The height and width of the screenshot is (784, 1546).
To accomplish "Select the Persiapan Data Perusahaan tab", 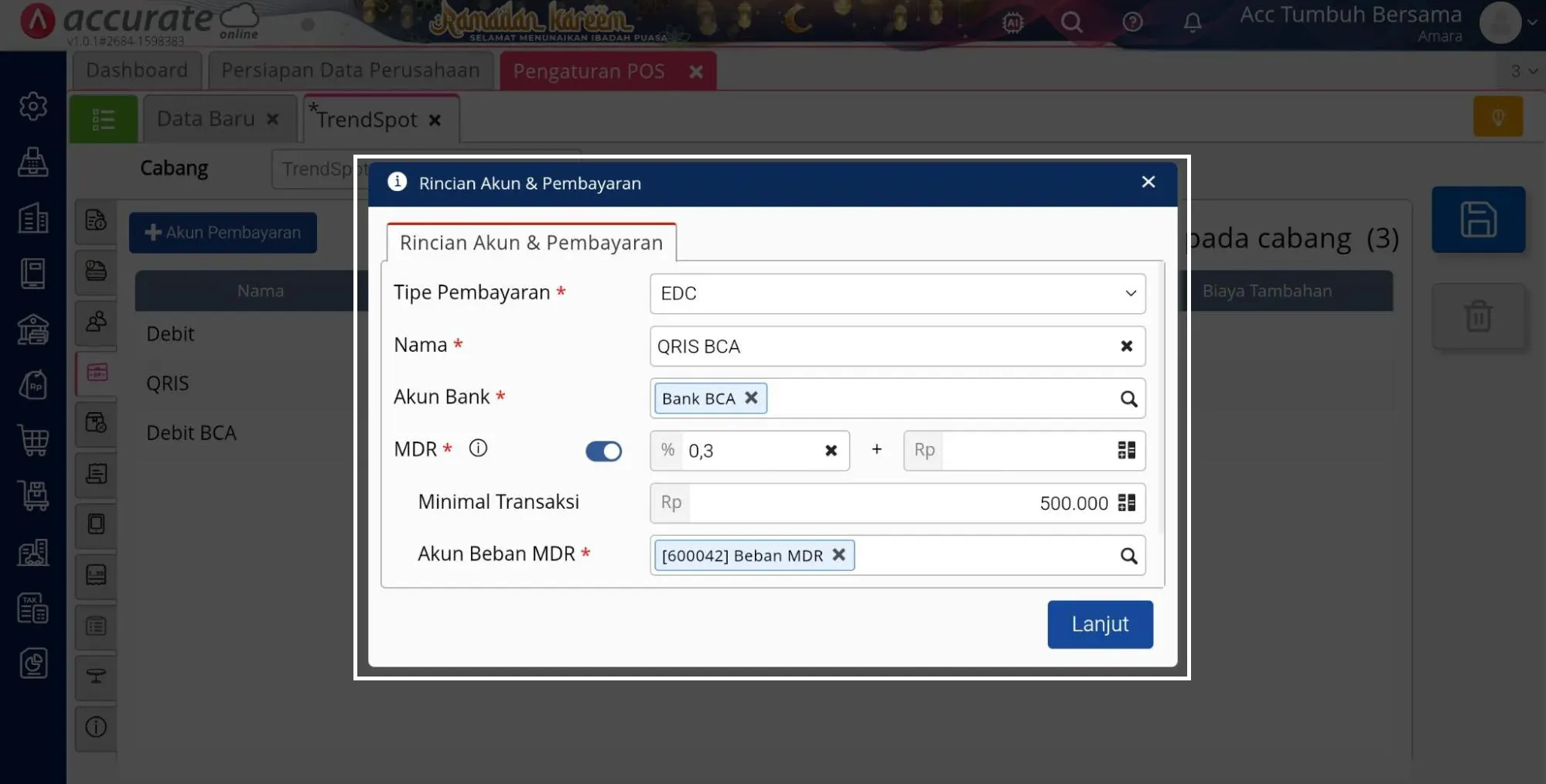I will coord(350,70).
